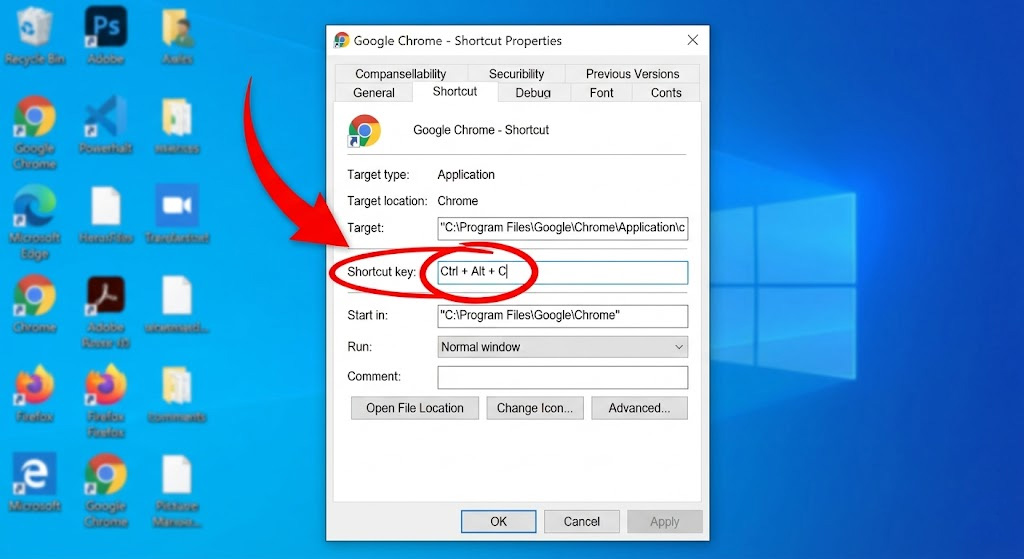This screenshot has height=559, width=1024.
Task: Open the Adobe Photoshop desktop icon
Action: 106,27
